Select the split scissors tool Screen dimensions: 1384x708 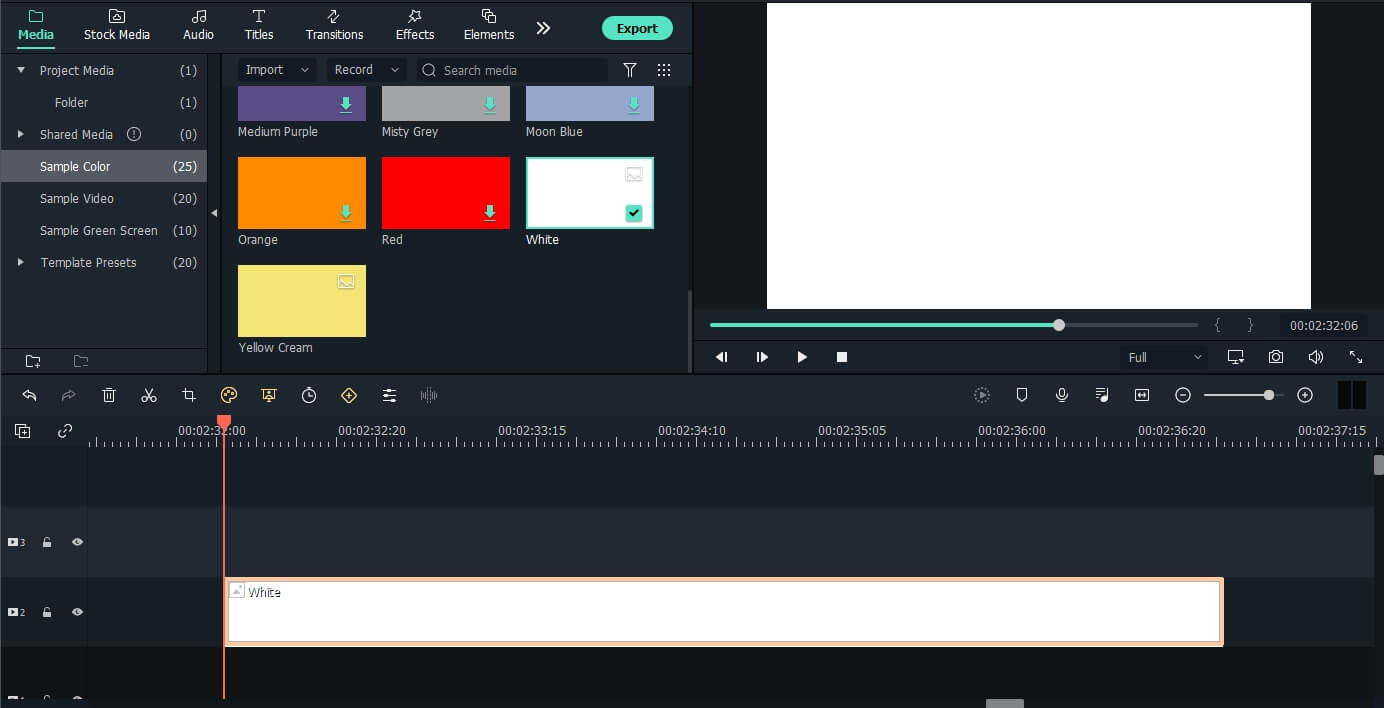tap(149, 395)
